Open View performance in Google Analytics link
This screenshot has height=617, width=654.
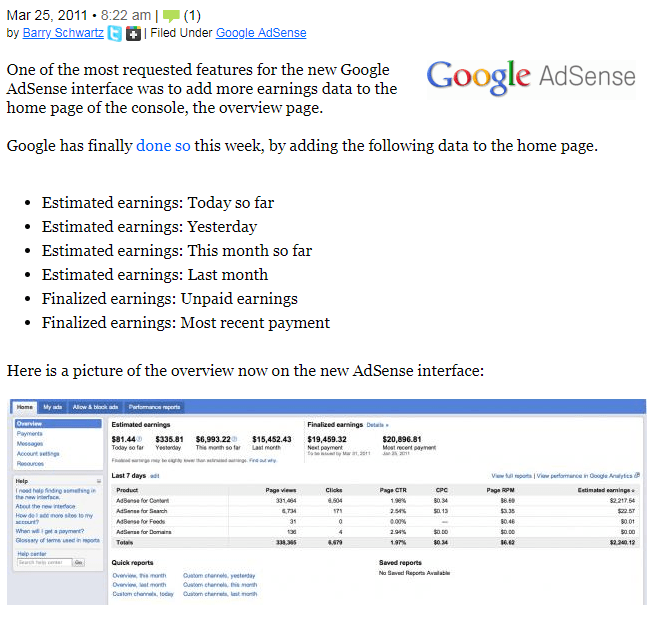click(x=588, y=476)
